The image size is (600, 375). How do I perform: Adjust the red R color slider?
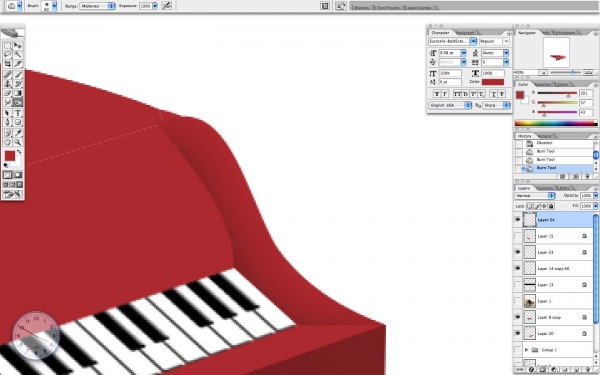coord(568,95)
